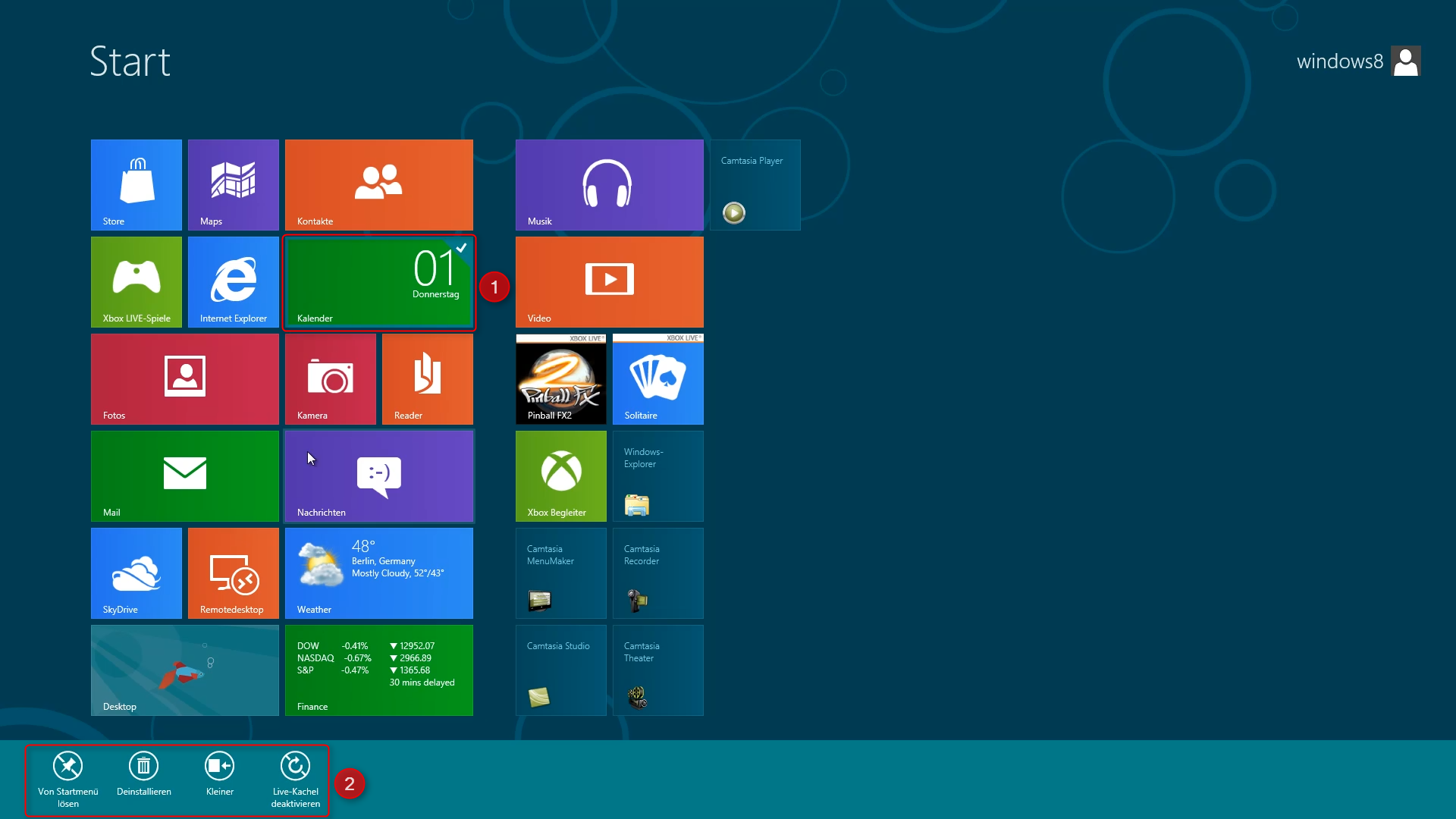The height and width of the screenshot is (819, 1456).
Task: Launch the Camtasia Theater tile
Action: 658,670
